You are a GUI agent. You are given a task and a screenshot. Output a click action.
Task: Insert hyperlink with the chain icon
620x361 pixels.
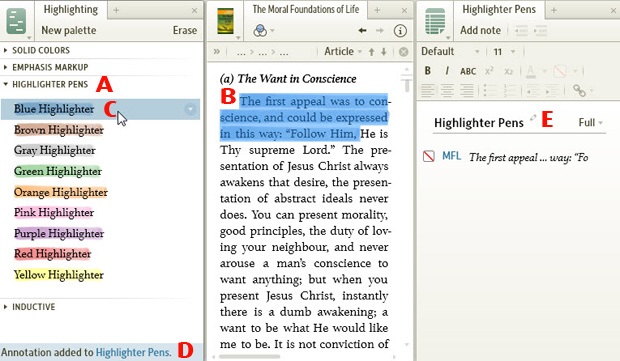tap(579, 91)
